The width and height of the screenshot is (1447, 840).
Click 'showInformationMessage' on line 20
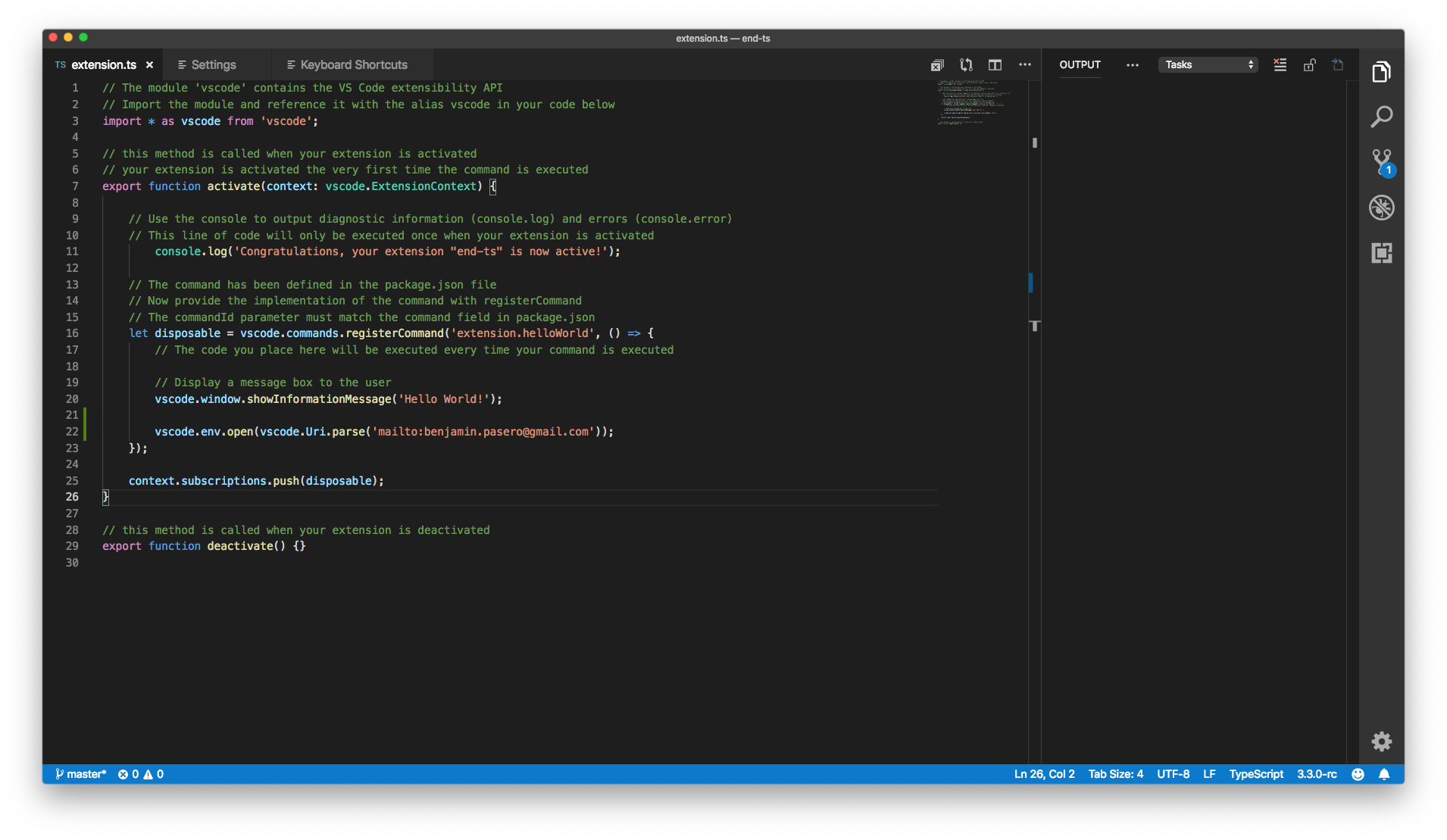[x=319, y=399]
